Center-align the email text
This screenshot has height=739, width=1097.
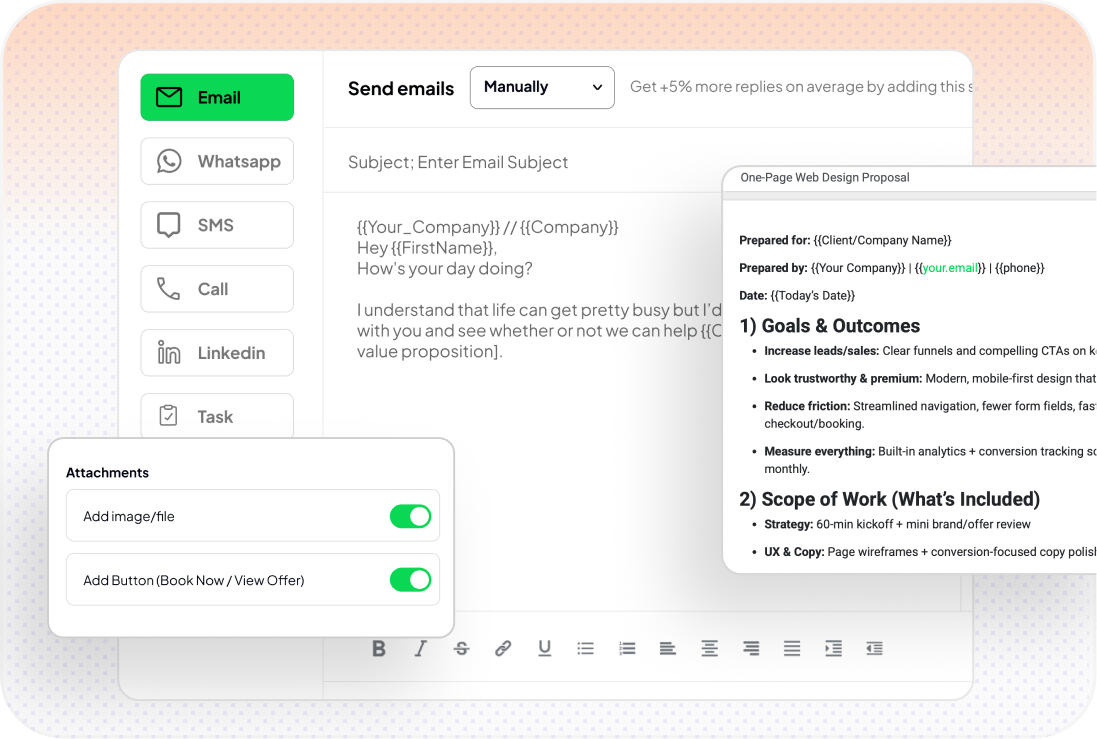pyautogui.click(x=709, y=648)
